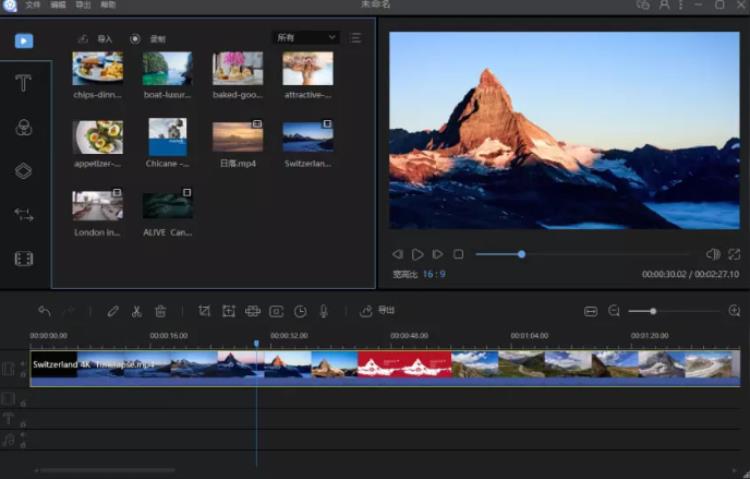Open the Overlays tab in the sidebar
This screenshot has height=479, width=750.
[24, 171]
